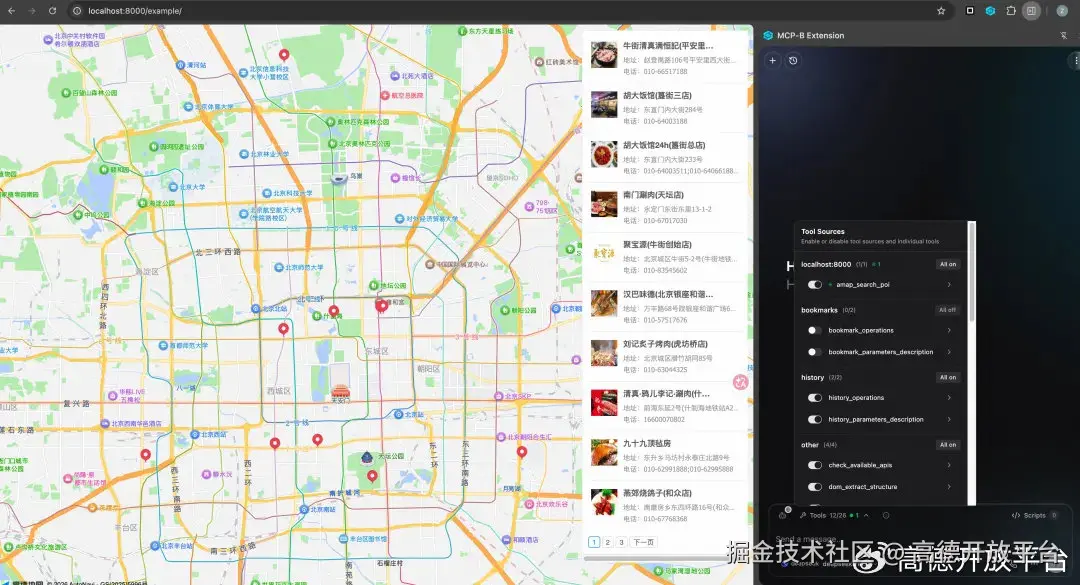Open 胡大饭馆(簋街三店) result thumbnail
This screenshot has height=585, width=1080.
click(604, 105)
